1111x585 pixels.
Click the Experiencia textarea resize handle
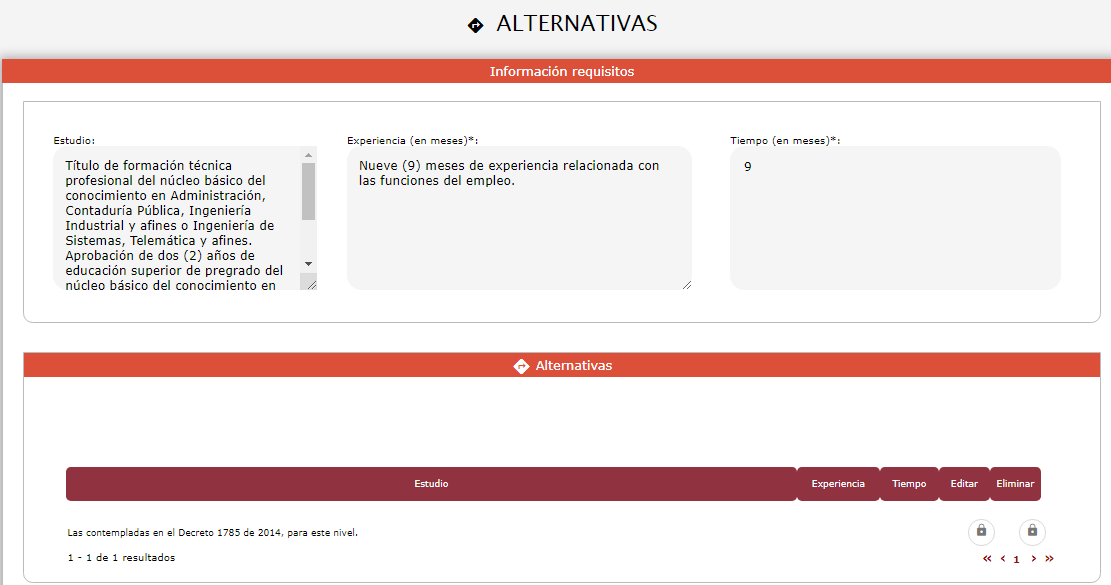pos(686,285)
